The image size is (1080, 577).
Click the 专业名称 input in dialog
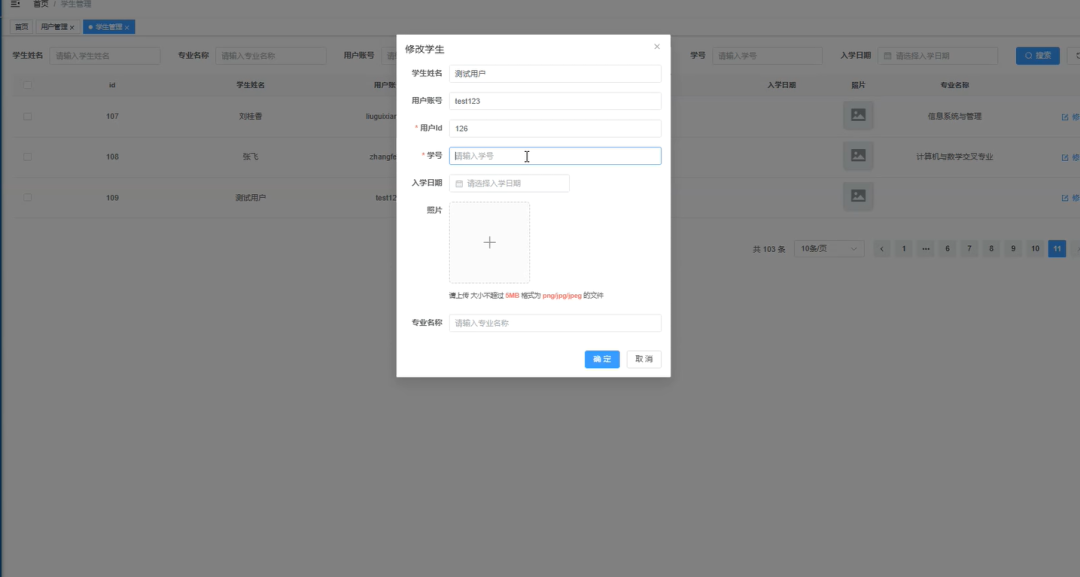point(555,323)
